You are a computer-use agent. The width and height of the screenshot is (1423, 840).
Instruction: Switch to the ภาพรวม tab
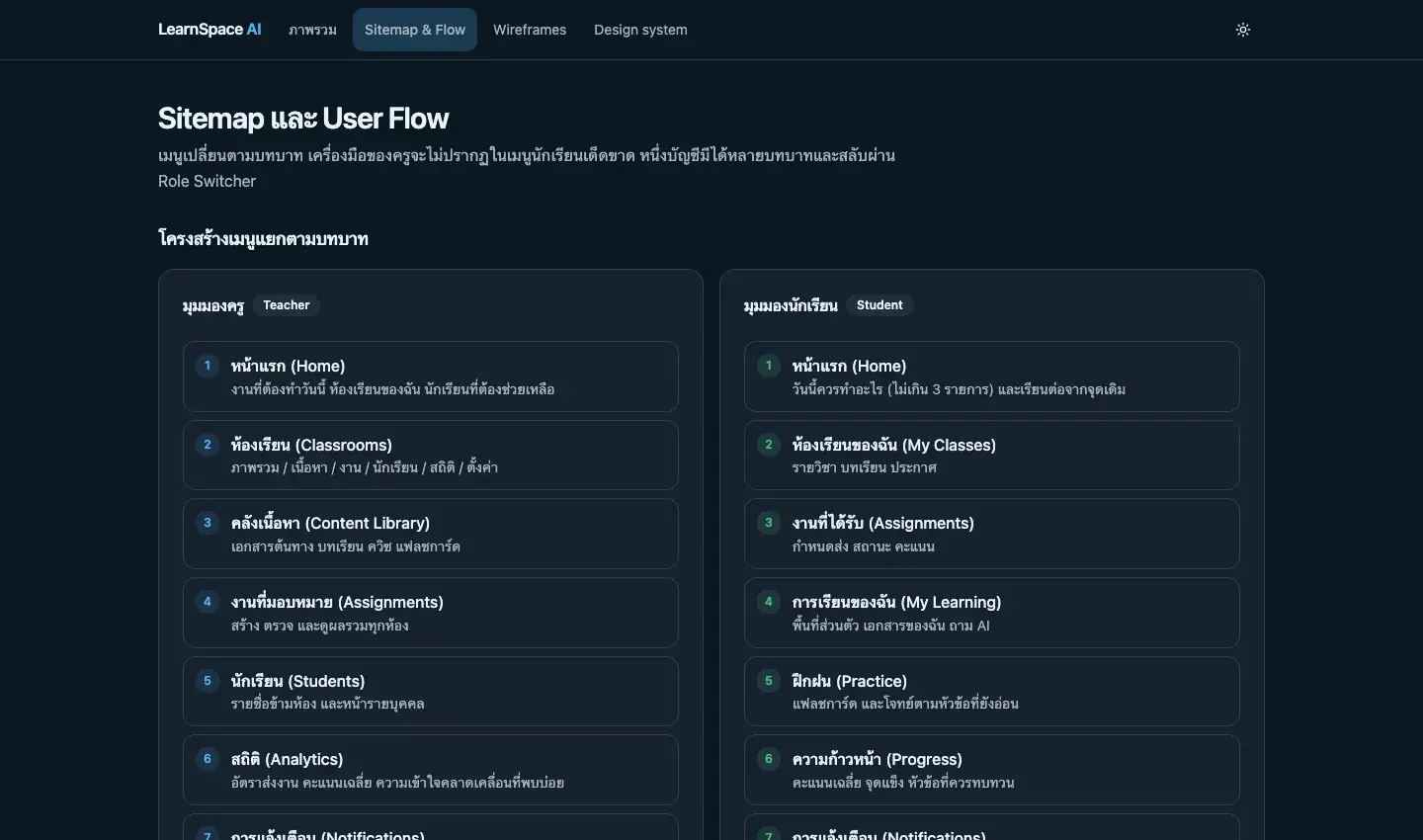pyautogui.click(x=312, y=30)
